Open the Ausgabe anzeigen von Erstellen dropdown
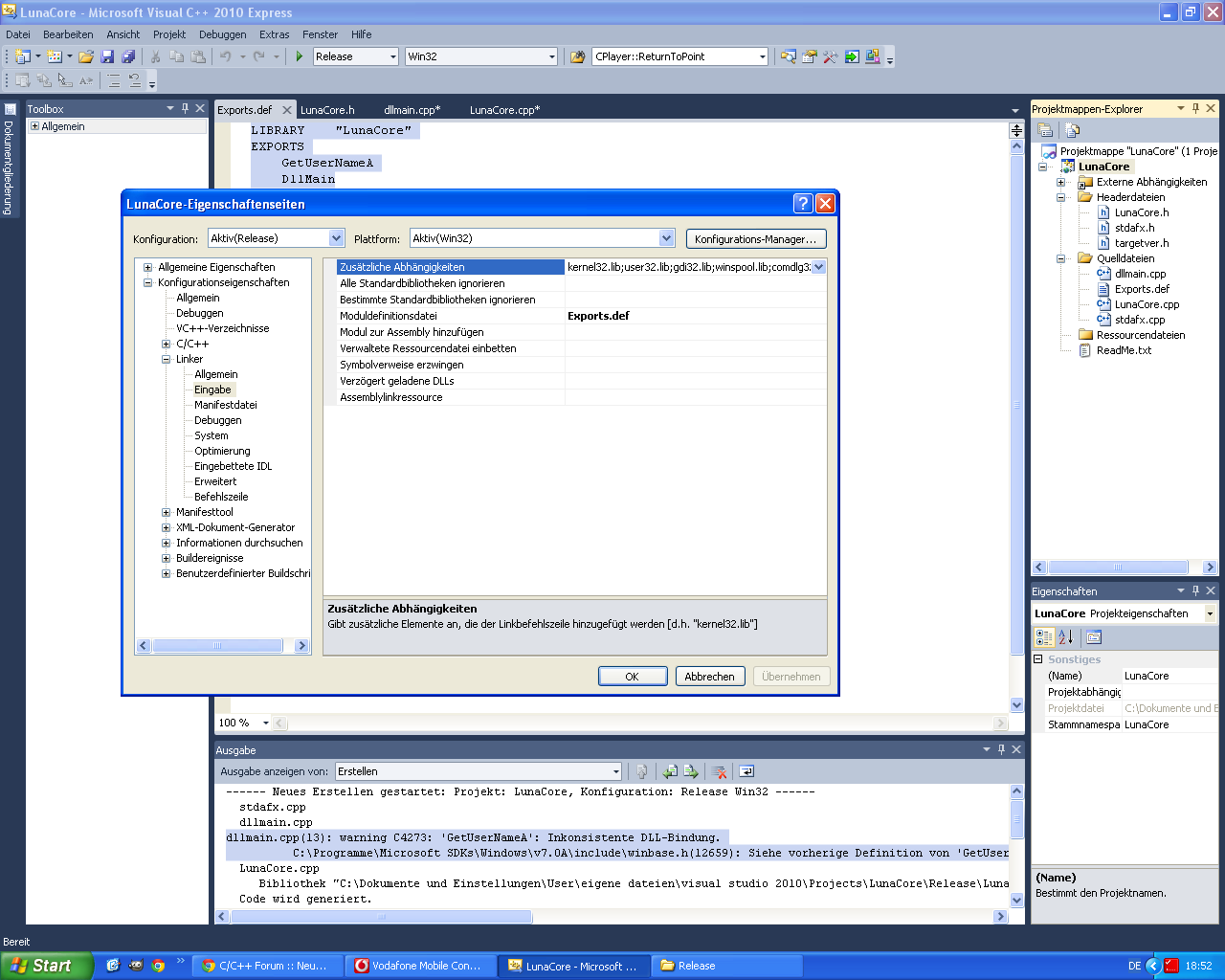 pyautogui.click(x=615, y=771)
